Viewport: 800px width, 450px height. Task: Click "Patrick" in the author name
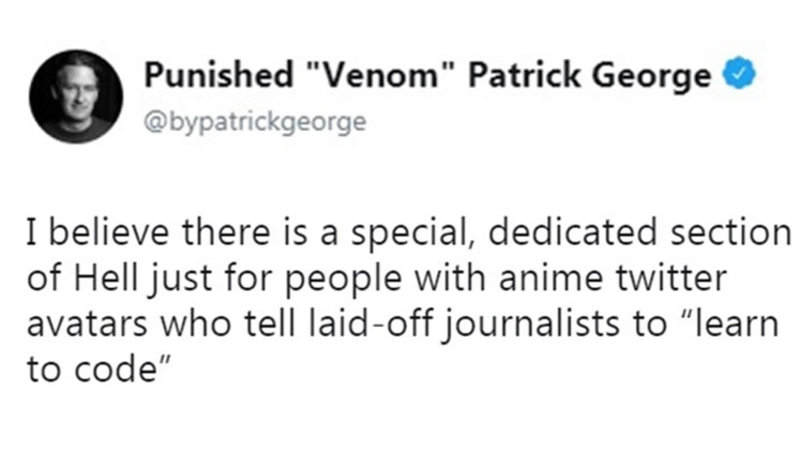[x=524, y=74]
